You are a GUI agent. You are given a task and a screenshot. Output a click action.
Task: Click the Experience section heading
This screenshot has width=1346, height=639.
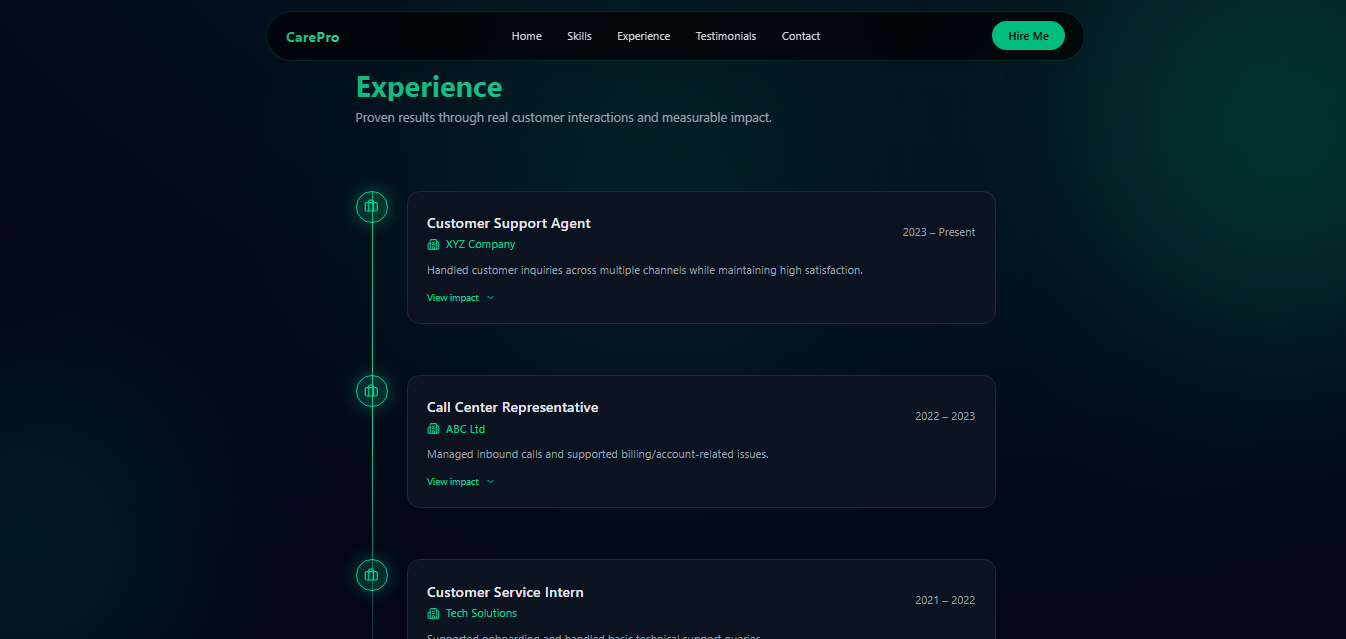tap(429, 87)
